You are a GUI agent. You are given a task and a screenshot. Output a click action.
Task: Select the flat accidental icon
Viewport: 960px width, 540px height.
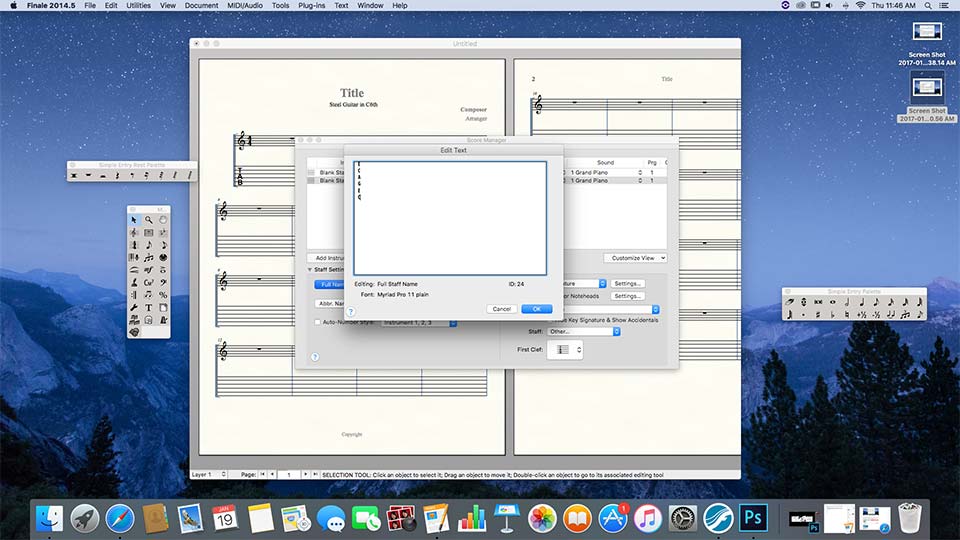pyautogui.click(x=834, y=315)
